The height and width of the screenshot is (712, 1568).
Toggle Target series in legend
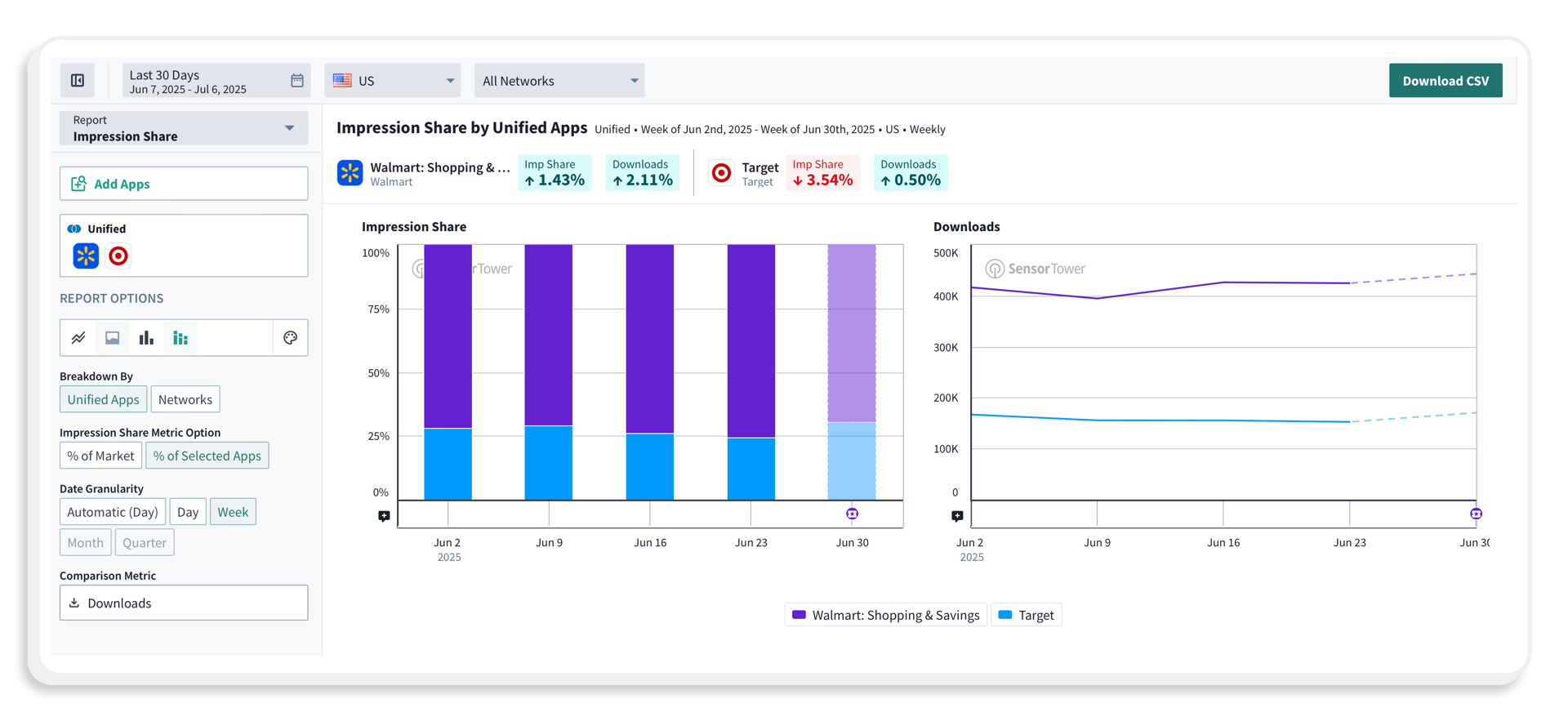(x=1027, y=615)
